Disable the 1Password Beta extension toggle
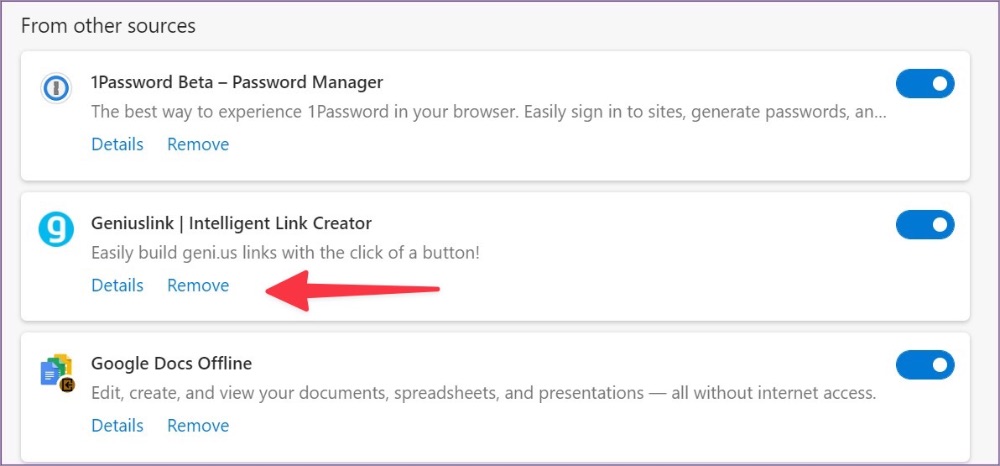Image resolution: width=1000 pixels, height=466 pixels. click(925, 84)
